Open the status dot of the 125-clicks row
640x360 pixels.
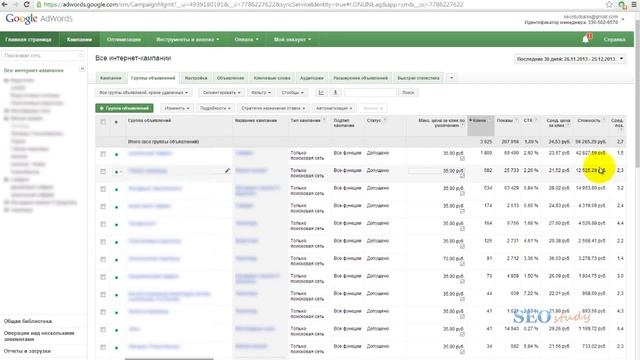tap(117, 242)
